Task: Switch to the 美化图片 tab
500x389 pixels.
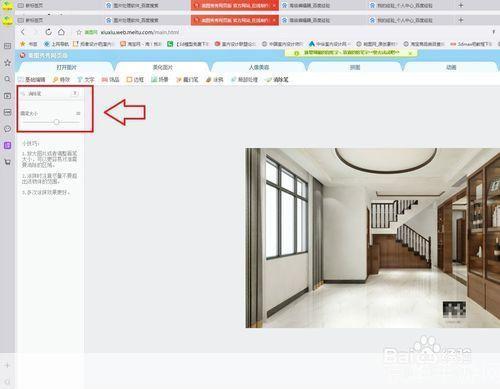Action: (163, 67)
